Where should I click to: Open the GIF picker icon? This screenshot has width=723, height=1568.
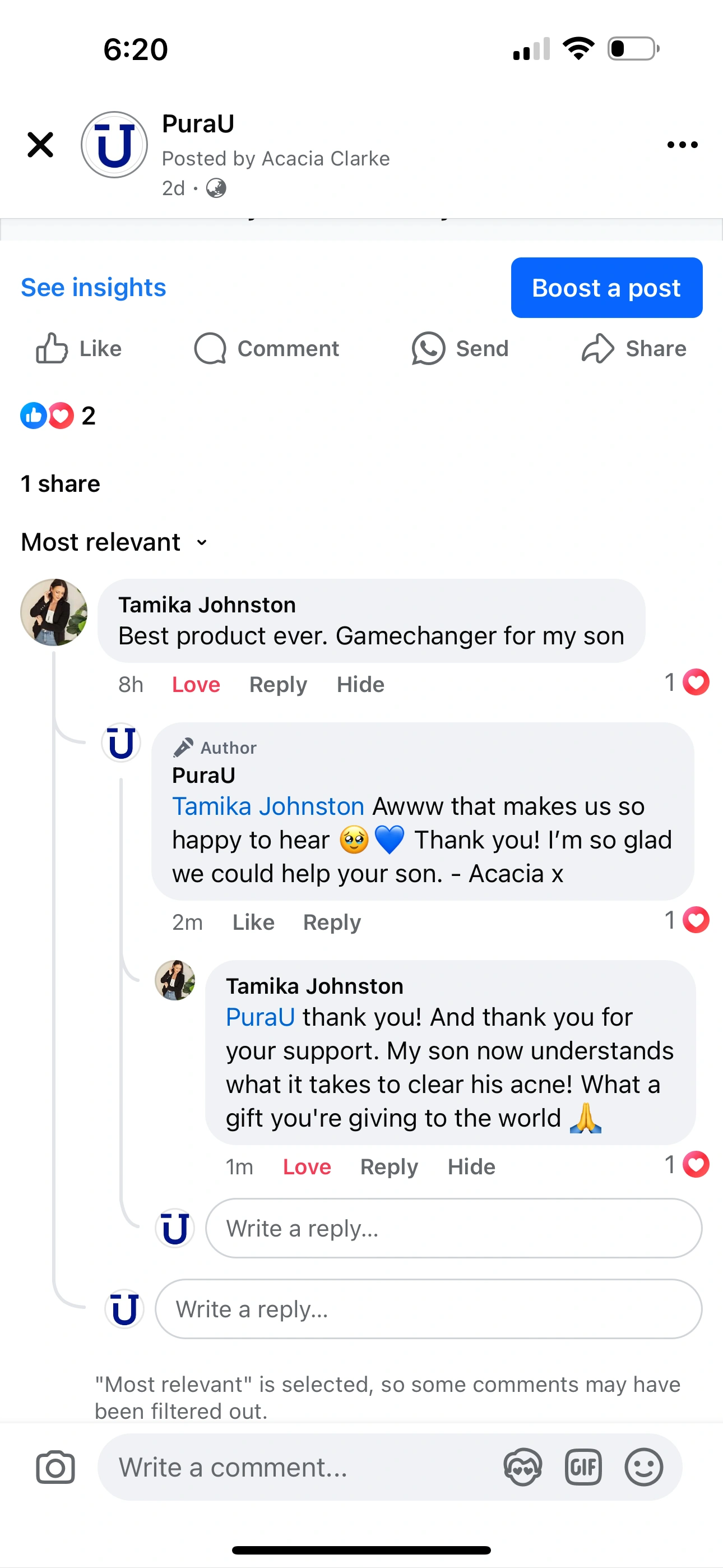pyautogui.click(x=583, y=1468)
